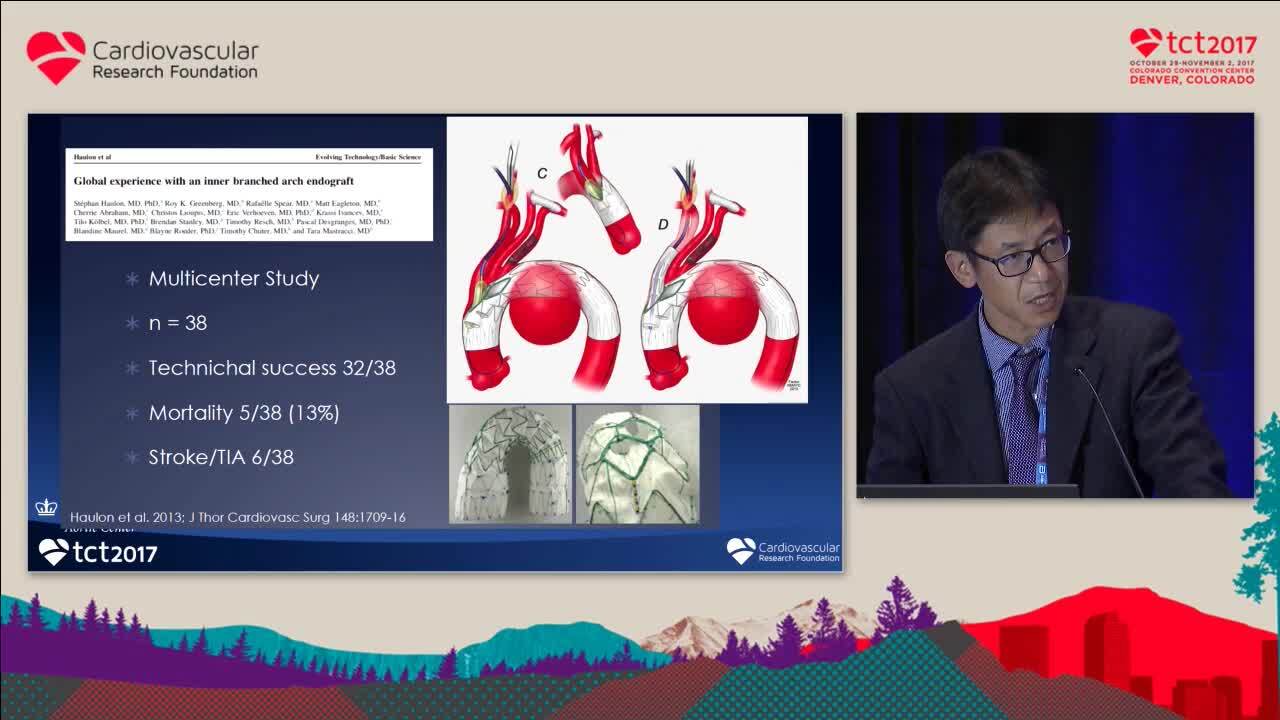1280x720 pixels.
Task: Click the crown emblem beside the citation
Action: pyautogui.click(x=46, y=507)
